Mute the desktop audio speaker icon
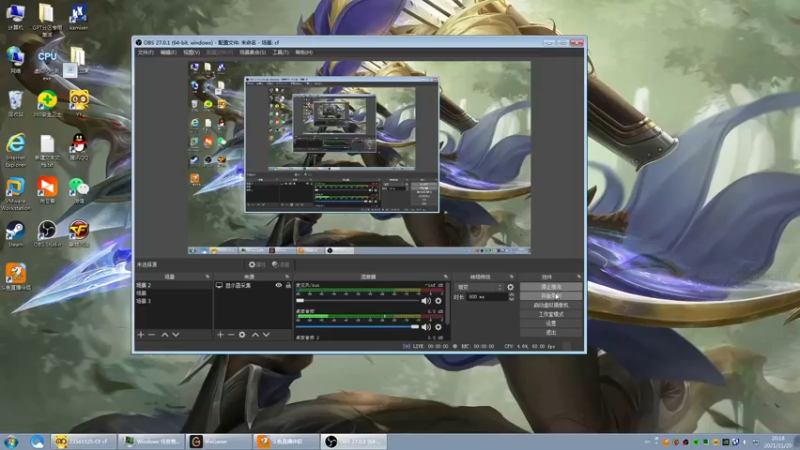 (426, 327)
